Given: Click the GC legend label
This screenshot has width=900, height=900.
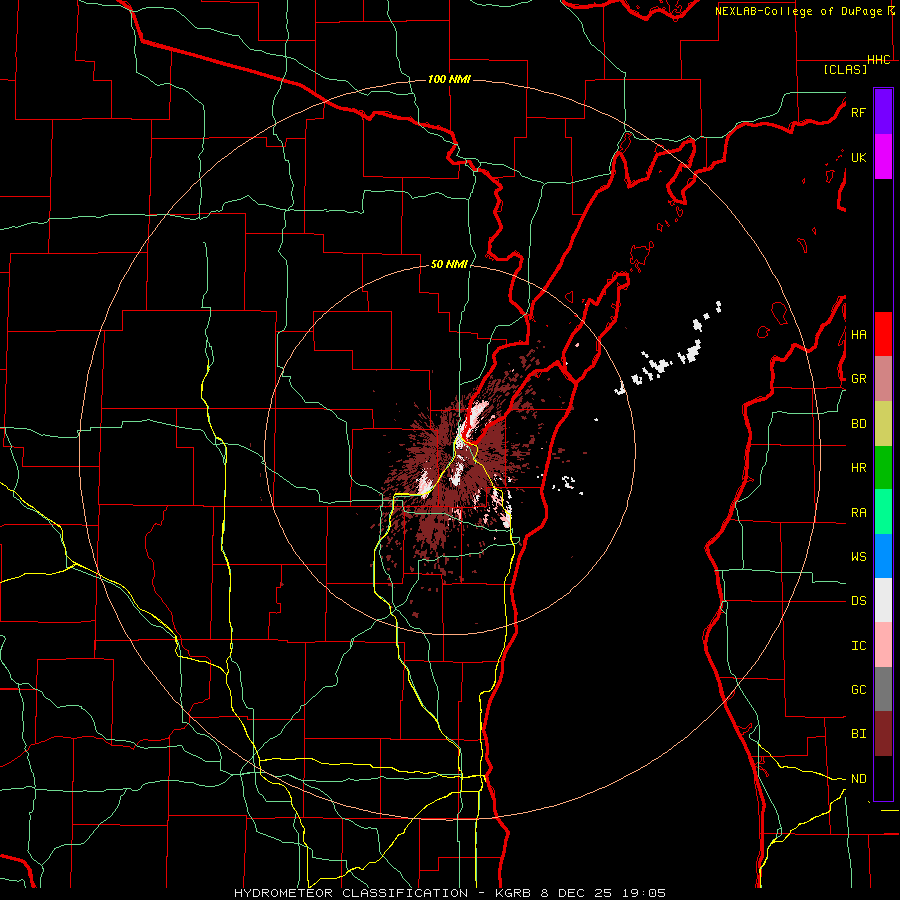Looking at the screenshot, I should coord(858,690).
